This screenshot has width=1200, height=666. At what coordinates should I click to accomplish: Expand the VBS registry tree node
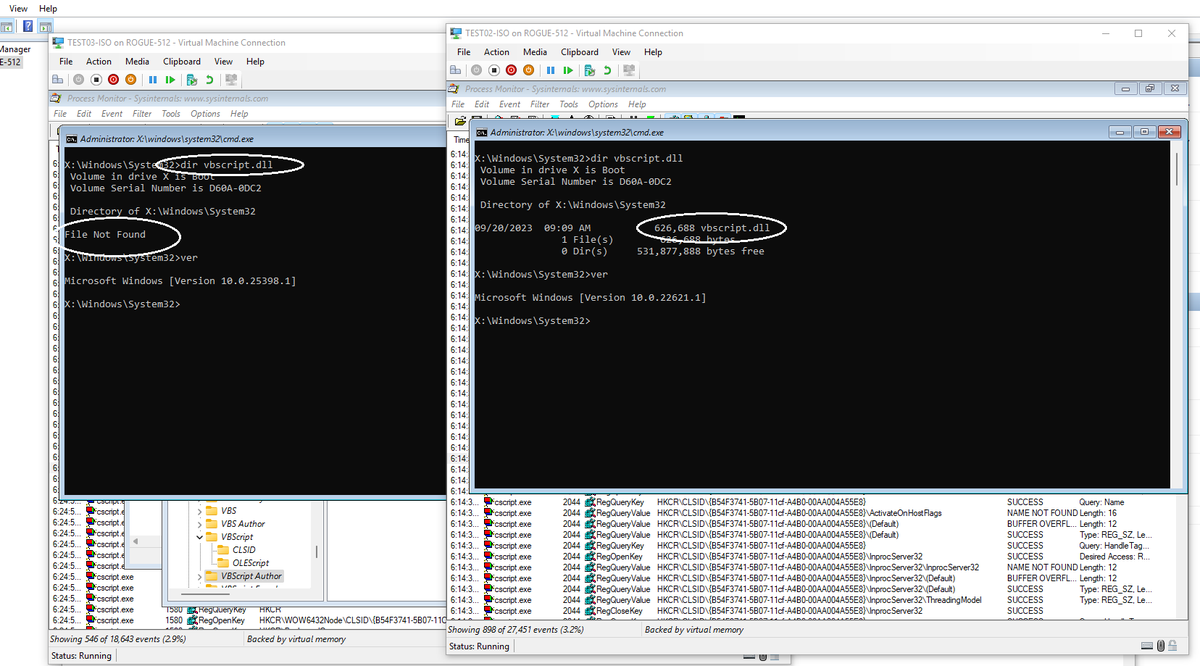click(200, 511)
